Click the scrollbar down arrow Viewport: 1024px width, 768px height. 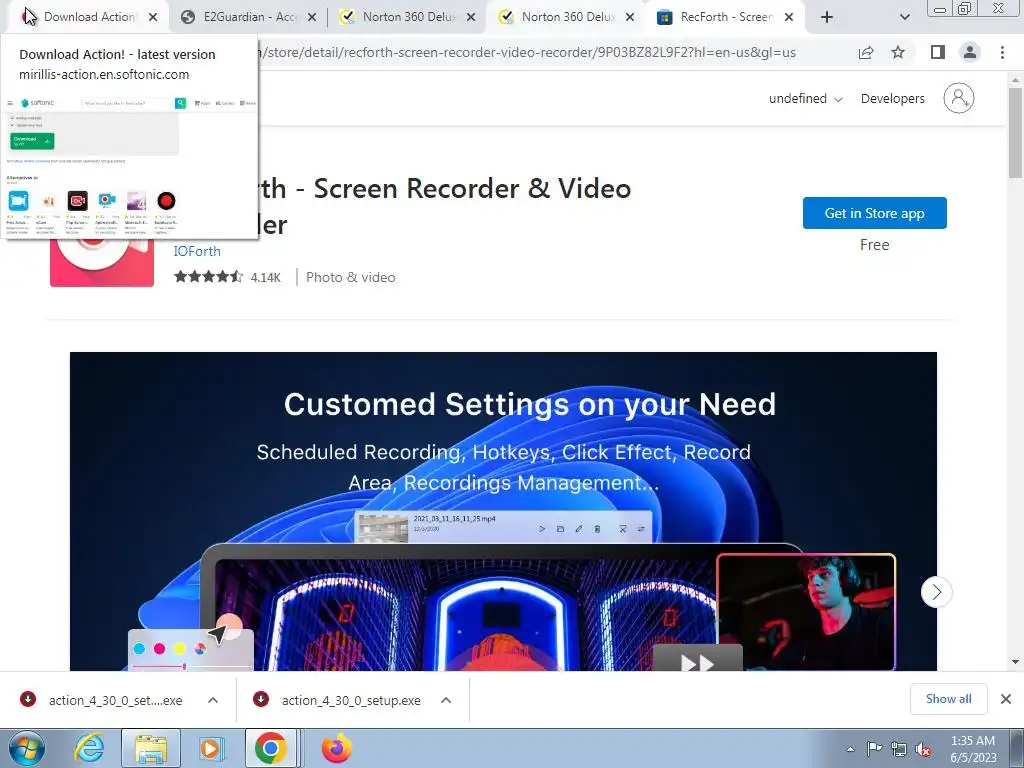pyautogui.click(x=1016, y=662)
